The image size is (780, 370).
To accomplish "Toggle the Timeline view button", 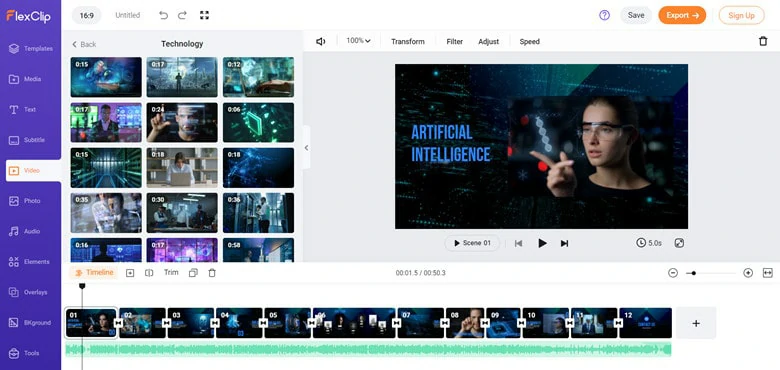I will pos(95,273).
